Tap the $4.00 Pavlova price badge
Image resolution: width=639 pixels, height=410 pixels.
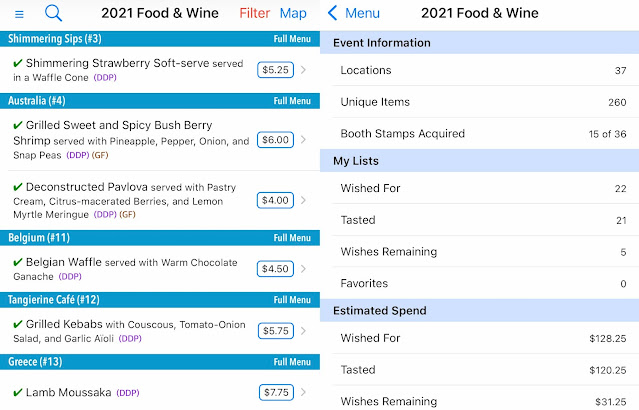275,200
